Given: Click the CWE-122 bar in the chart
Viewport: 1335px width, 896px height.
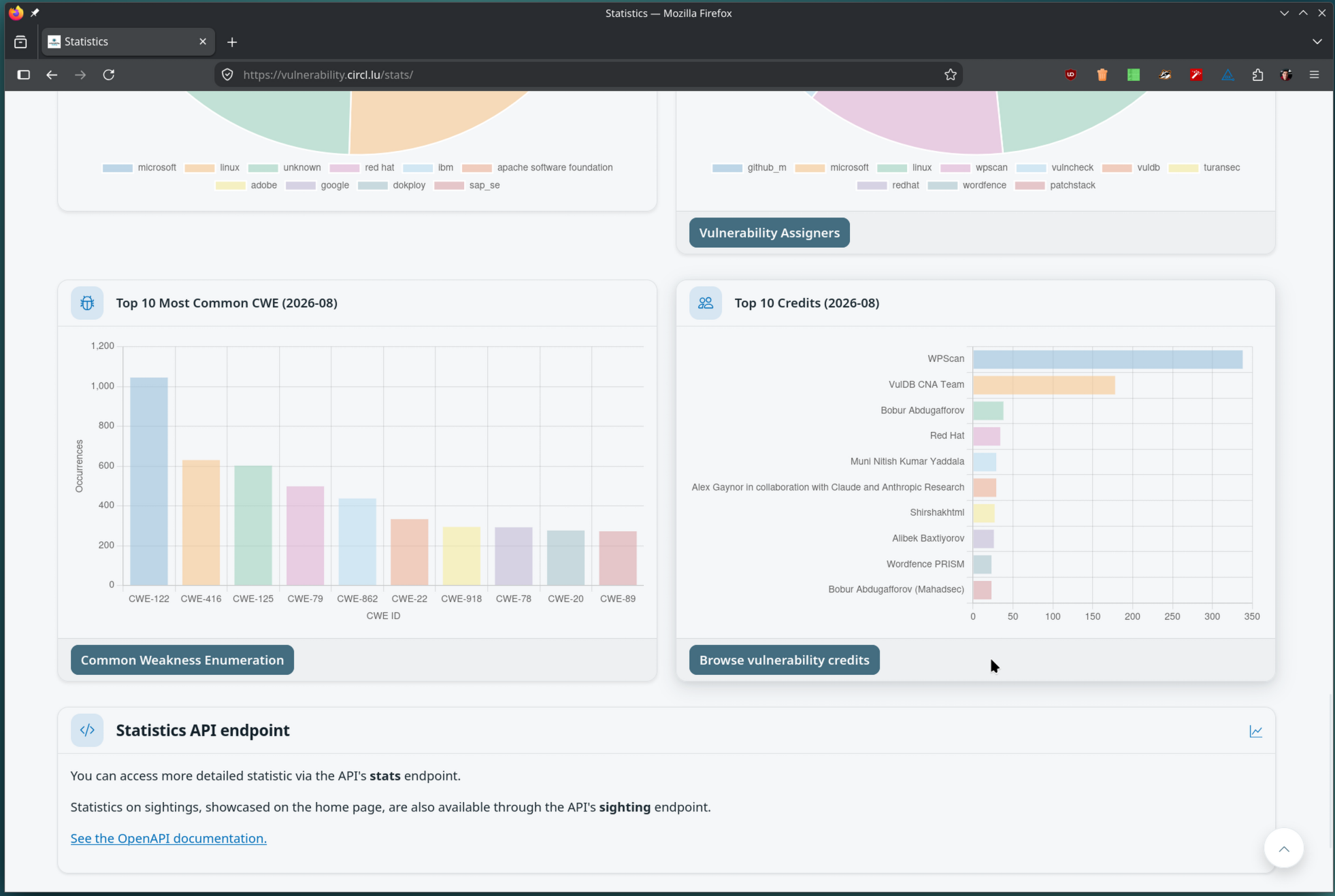Looking at the screenshot, I should click(x=149, y=481).
